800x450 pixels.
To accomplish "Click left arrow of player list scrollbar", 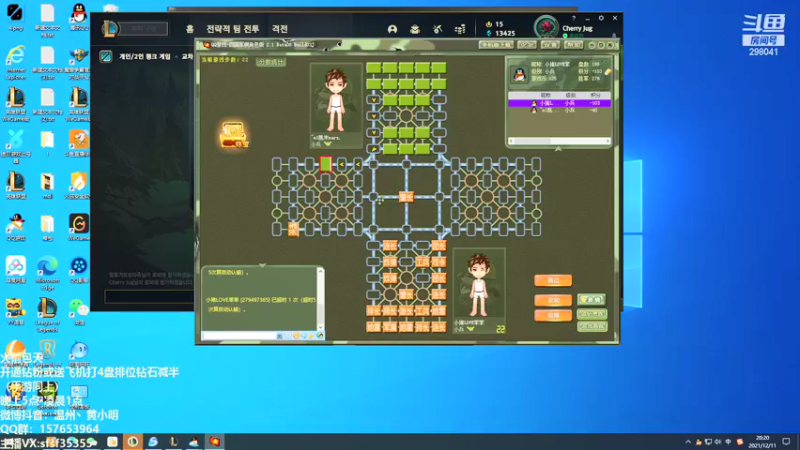I will click(511, 141).
